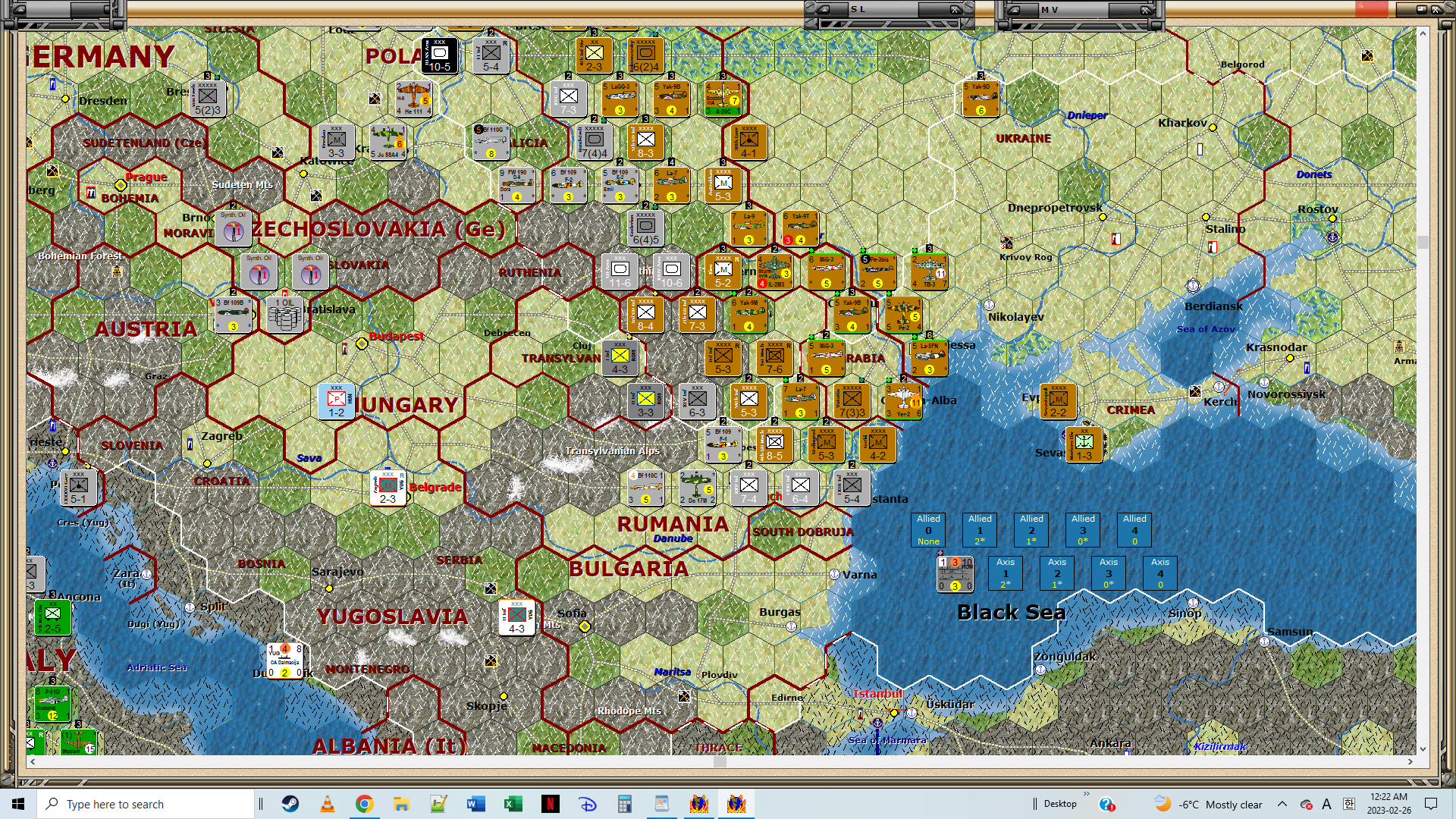Select the white 11-6 armor counter
Image resolution: width=1456 pixels, height=819 pixels.
point(620,271)
